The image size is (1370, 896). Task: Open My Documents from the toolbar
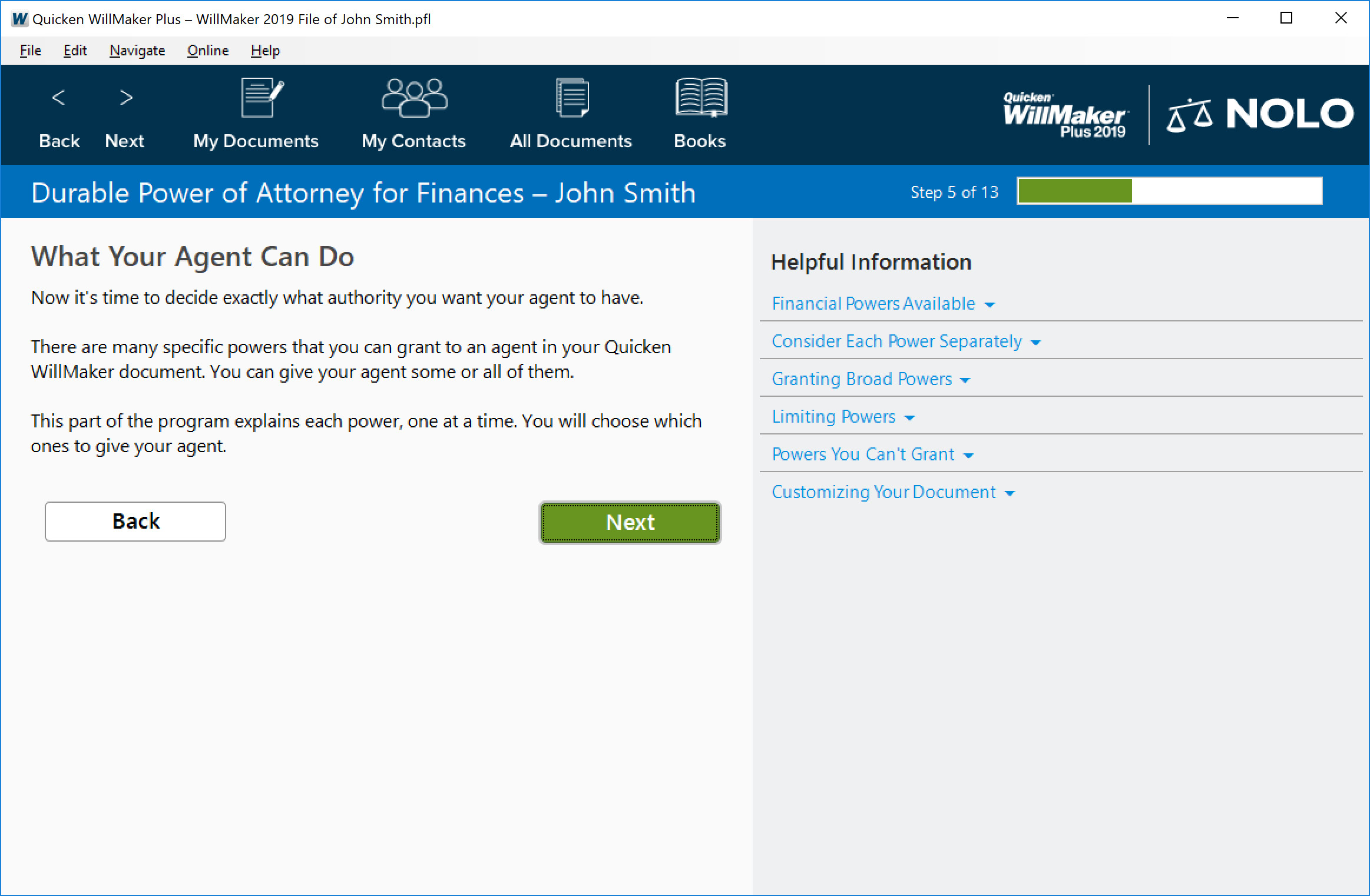(256, 115)
